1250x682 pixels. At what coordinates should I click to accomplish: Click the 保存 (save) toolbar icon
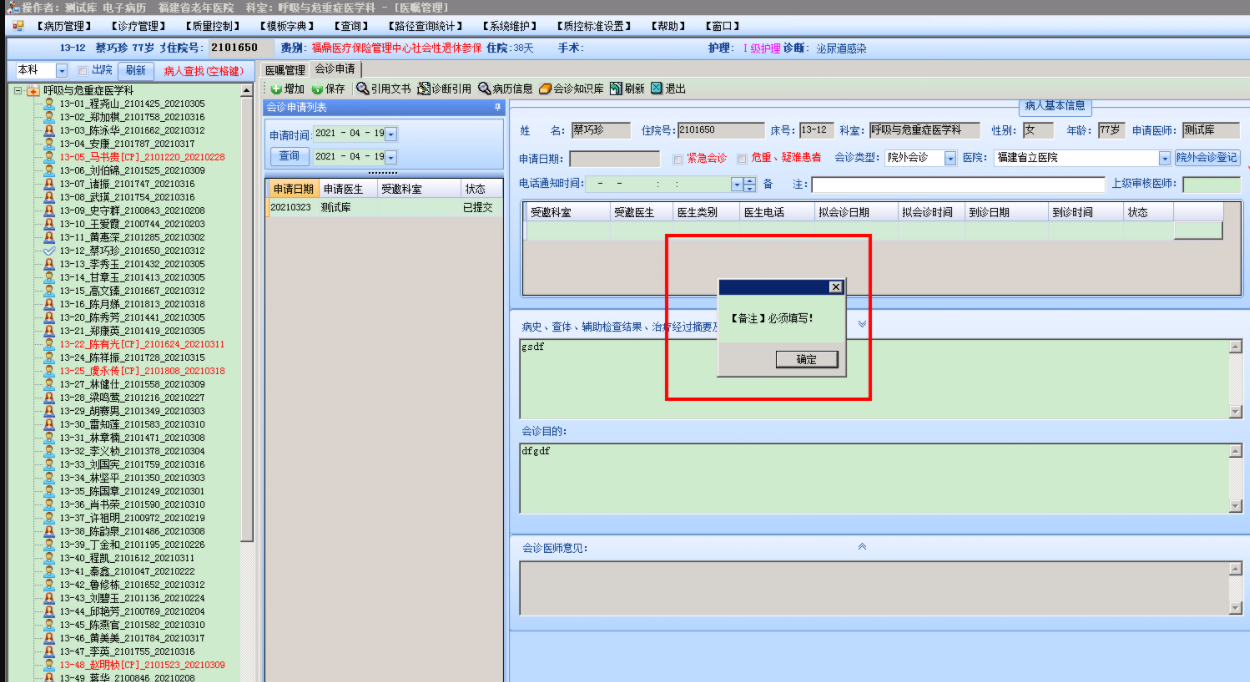point(317,89)
